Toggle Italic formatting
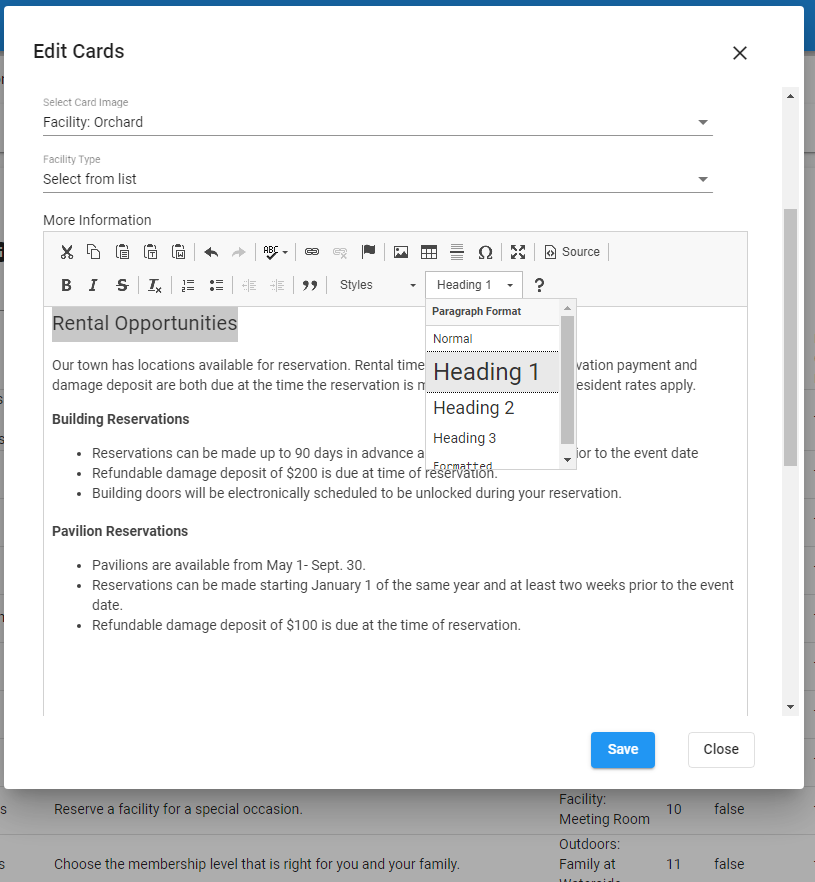The height and width of the screenshot is (882, 815). 93,285
